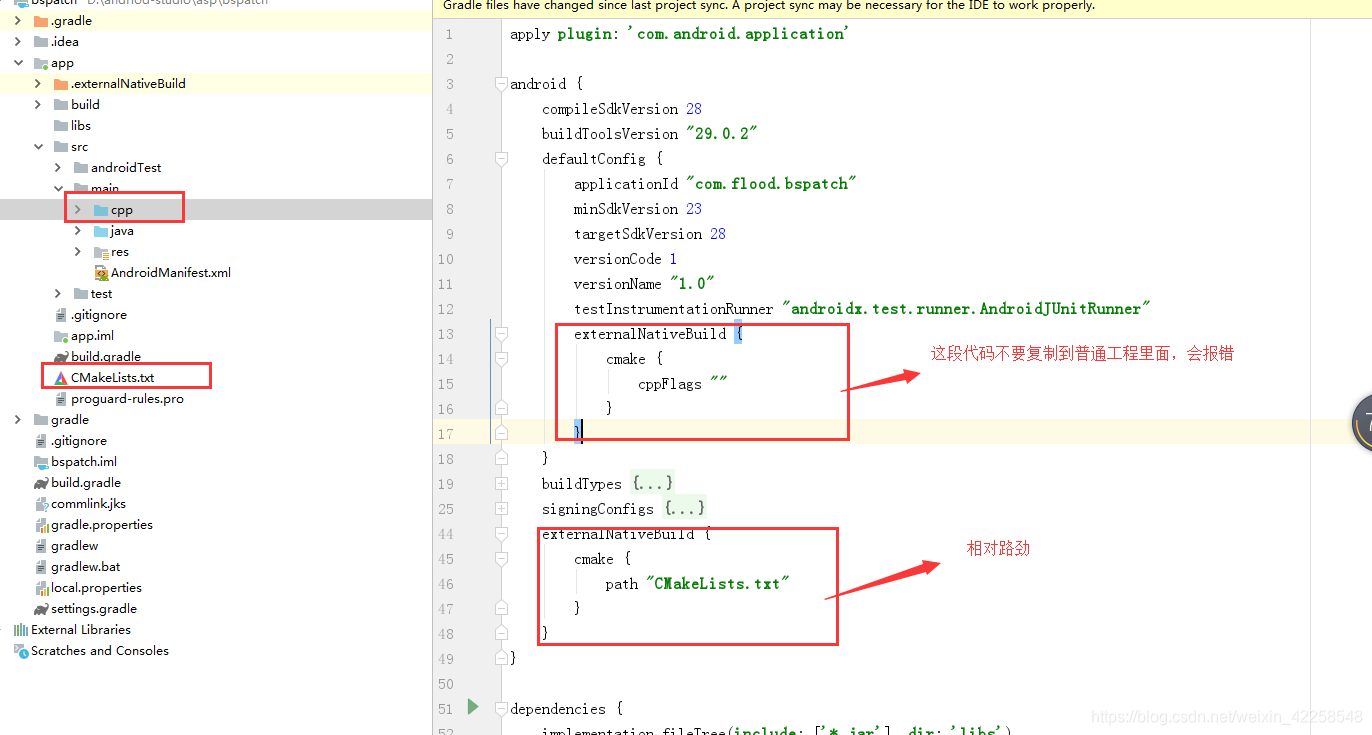Open commlink.jks keystore file
This screenshot has width=1372, height=735.
88,504
